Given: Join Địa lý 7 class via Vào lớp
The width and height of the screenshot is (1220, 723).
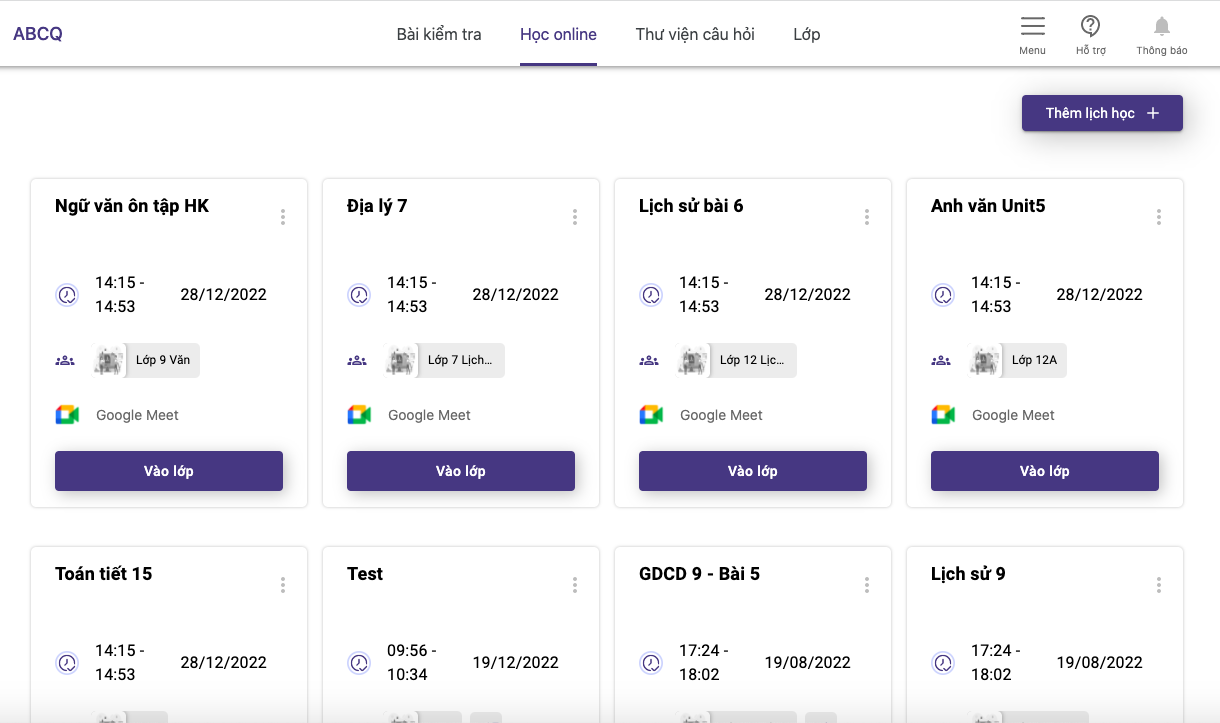Looking at the screenshot, I should pos(461,471).
